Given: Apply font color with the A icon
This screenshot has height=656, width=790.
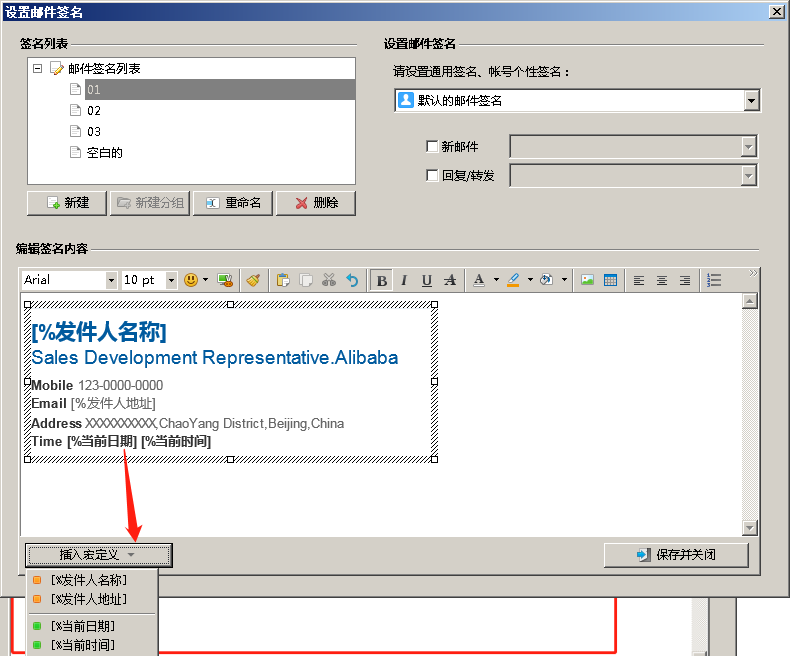Looking at the screenshot, I should tap(479, 280).
